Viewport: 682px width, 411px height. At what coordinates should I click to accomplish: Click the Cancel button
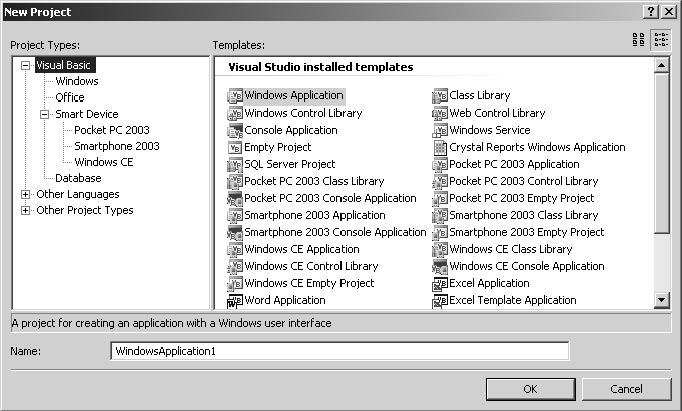click(x=625, y=389)
